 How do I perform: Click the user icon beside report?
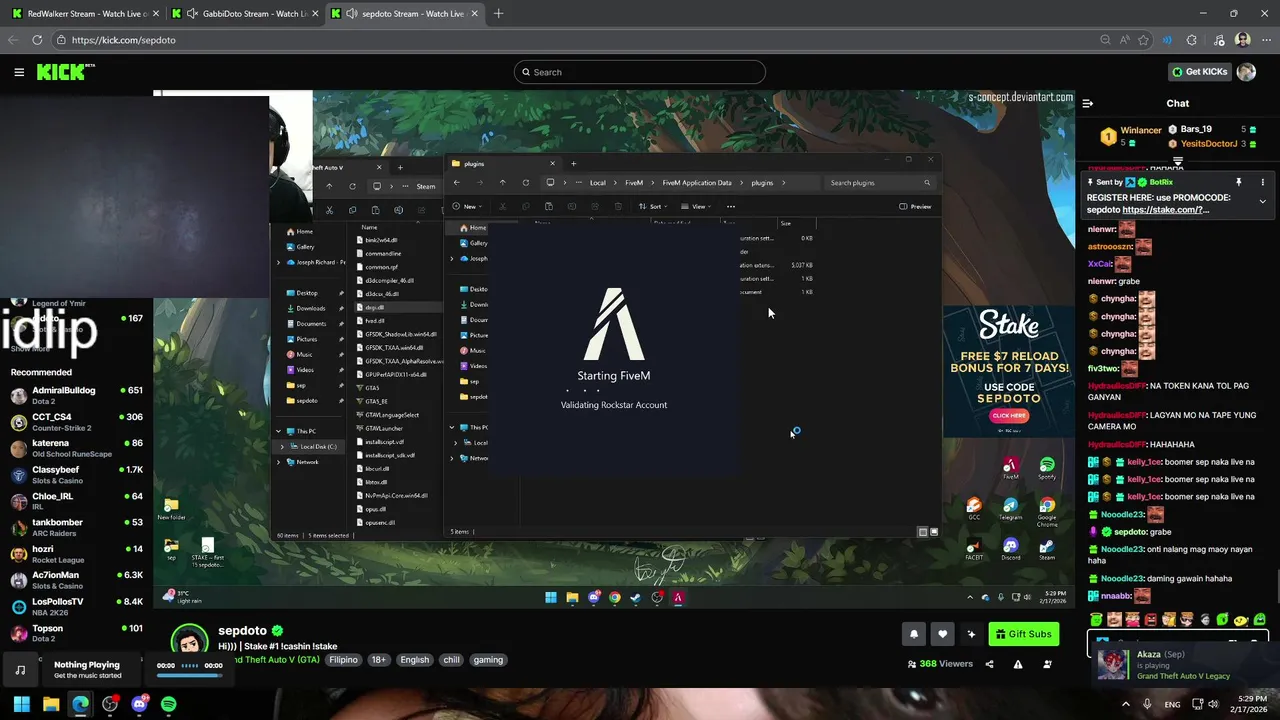click(x=1047, y=664)
